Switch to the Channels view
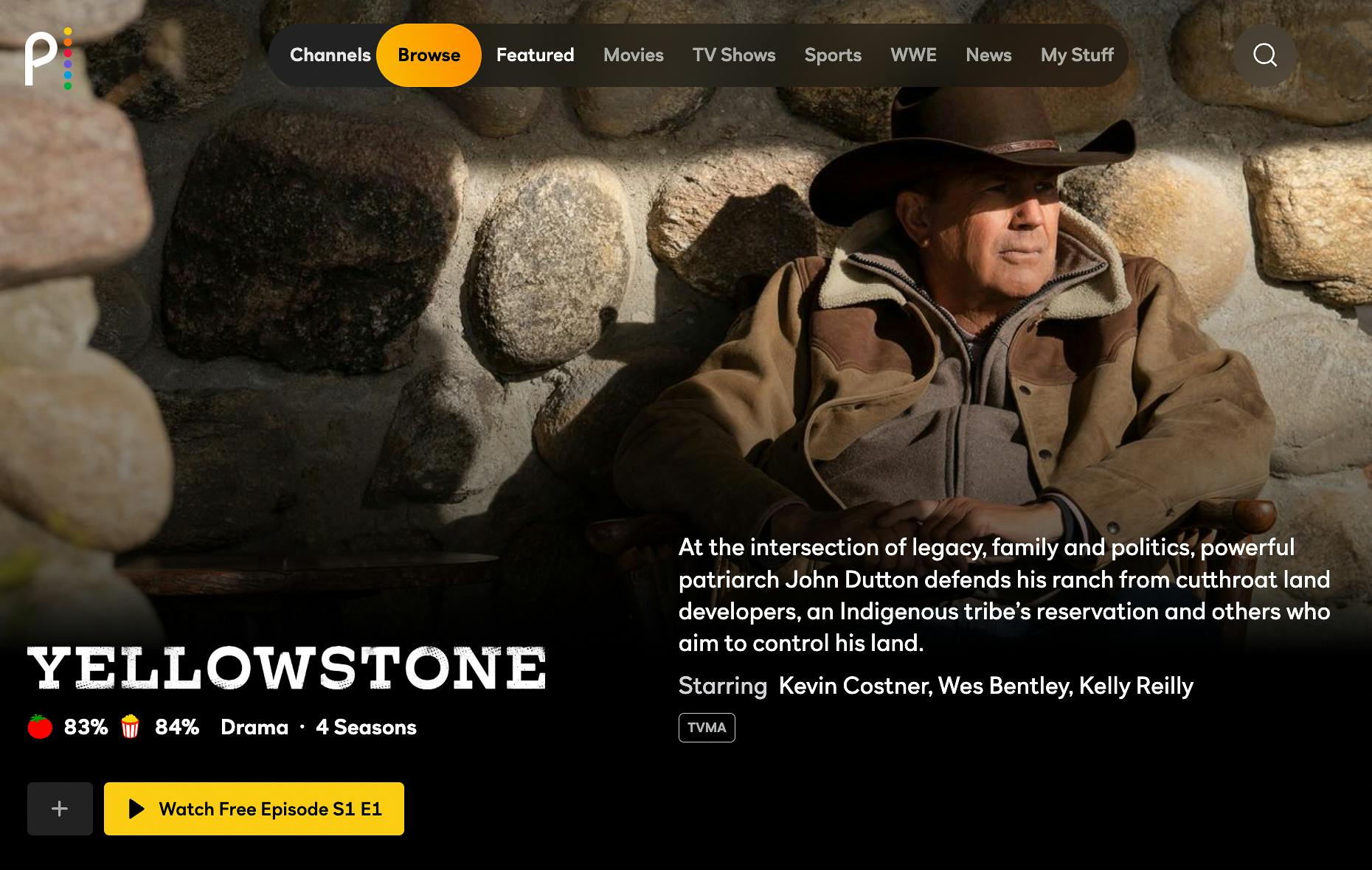1372x870 pixels. (330, 55)
